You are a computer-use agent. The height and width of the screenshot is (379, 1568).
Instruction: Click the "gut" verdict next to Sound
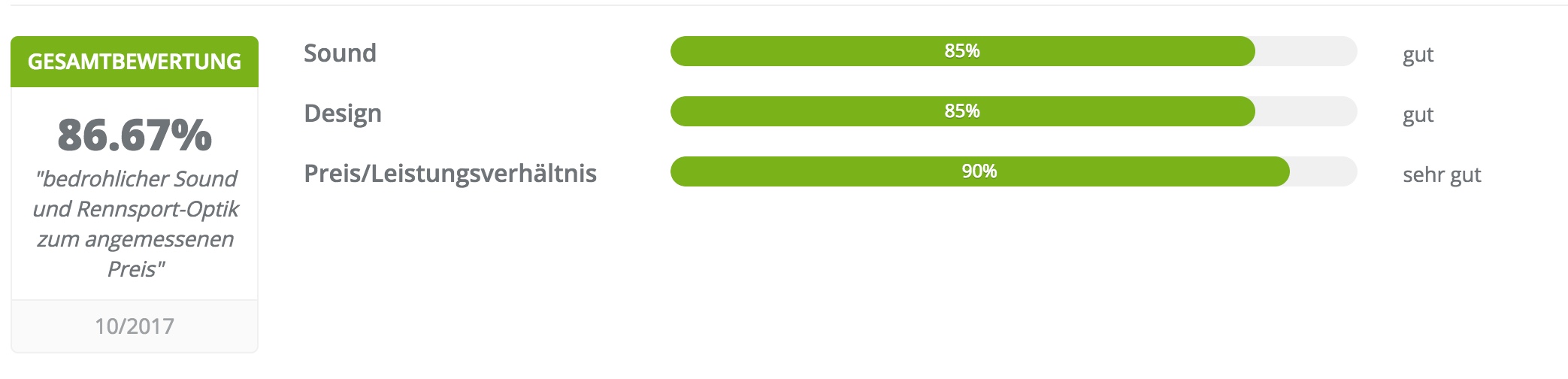point(1418,55)
